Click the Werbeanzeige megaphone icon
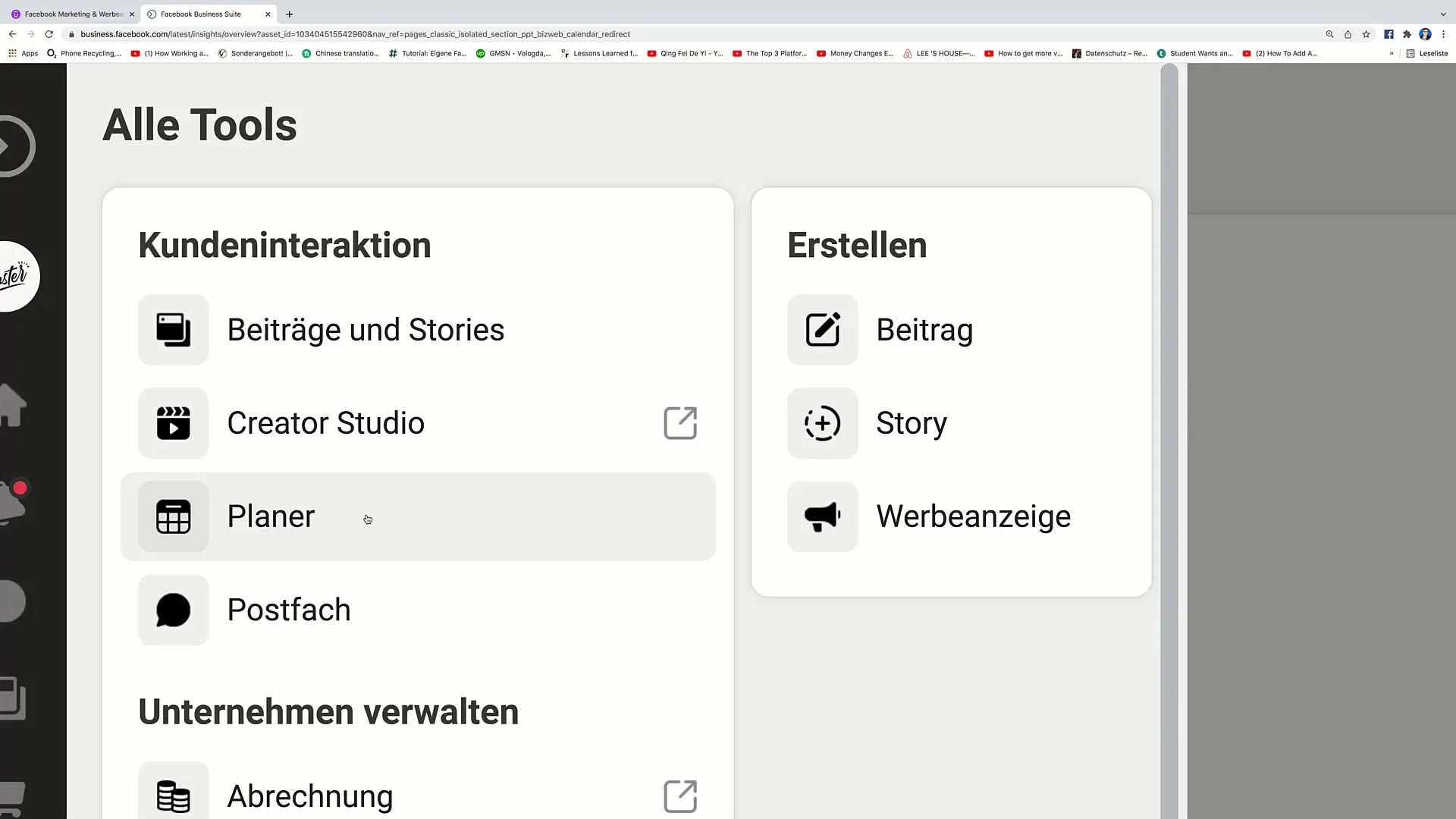Screen dimensions: 1456x819 (822, 516)
